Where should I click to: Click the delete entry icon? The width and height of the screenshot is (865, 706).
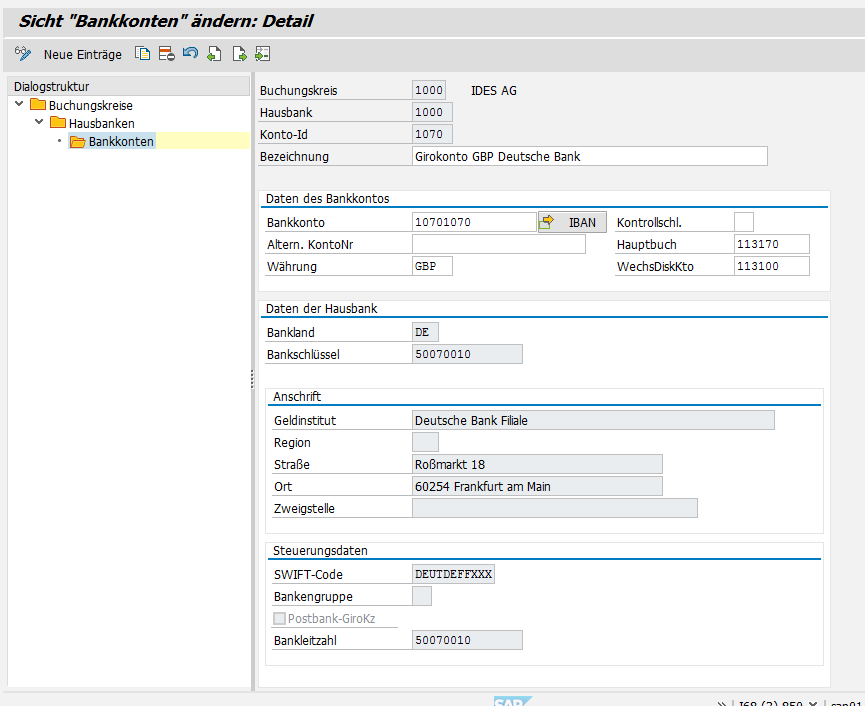click(x=166, y=54)
